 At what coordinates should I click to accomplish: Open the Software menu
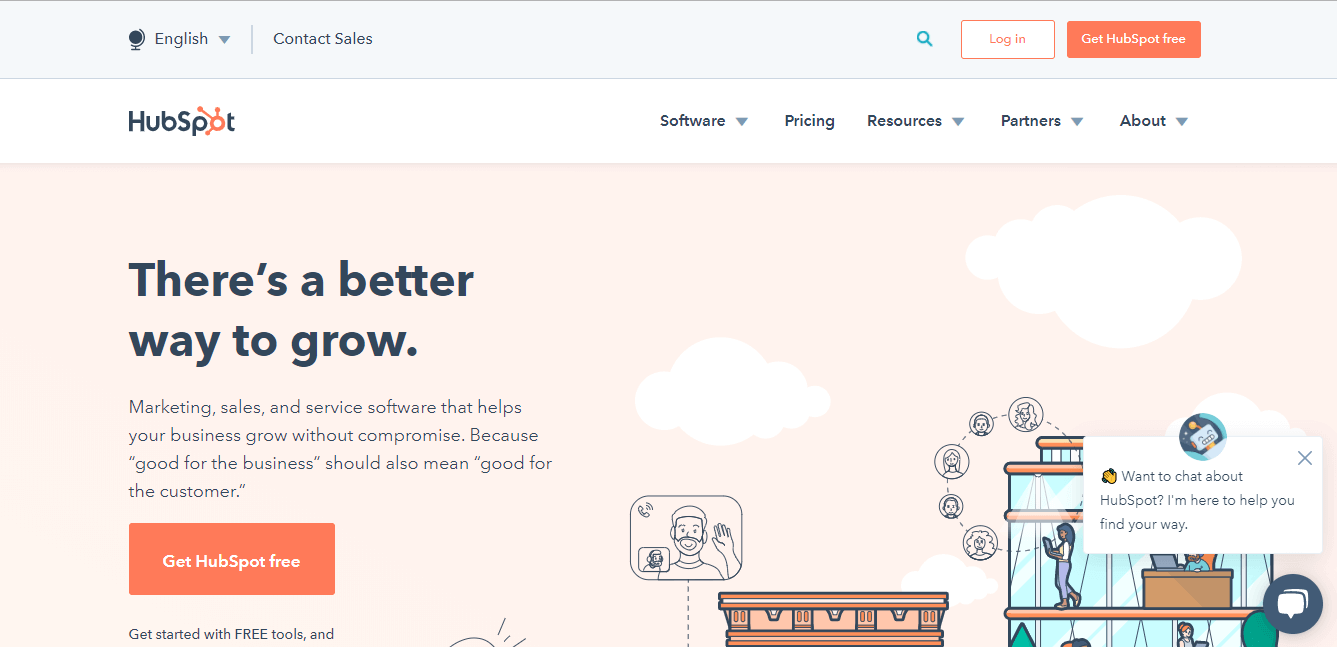point(692,121)
